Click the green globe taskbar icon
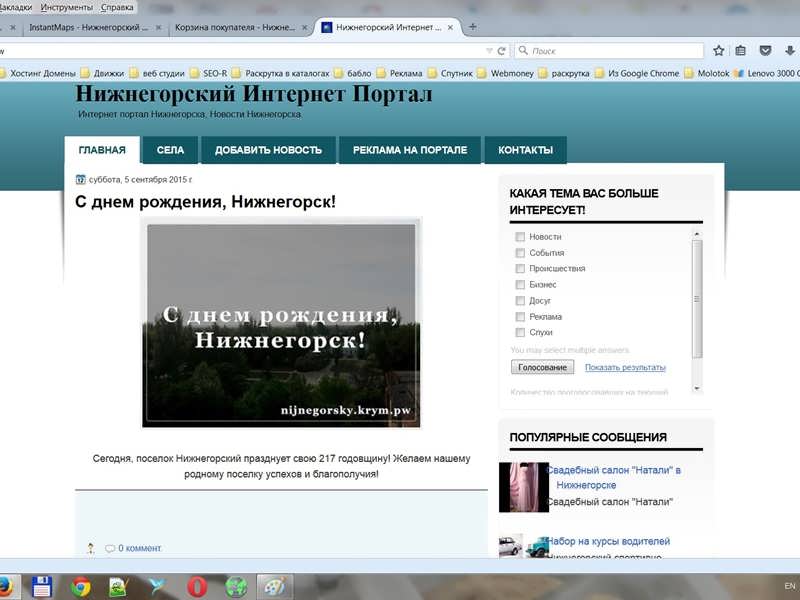This screenshot has width=800, height=600. (x=236, y=587)
